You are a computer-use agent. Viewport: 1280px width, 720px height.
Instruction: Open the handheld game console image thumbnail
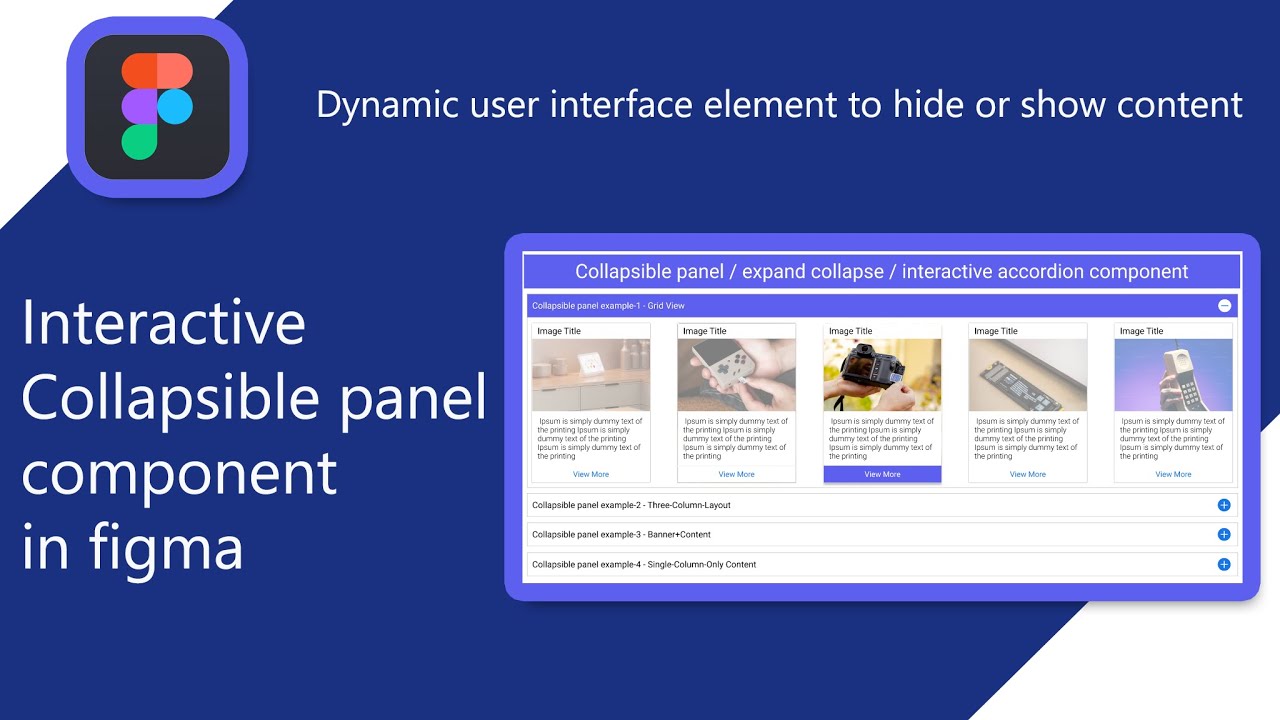pos(737,375)
